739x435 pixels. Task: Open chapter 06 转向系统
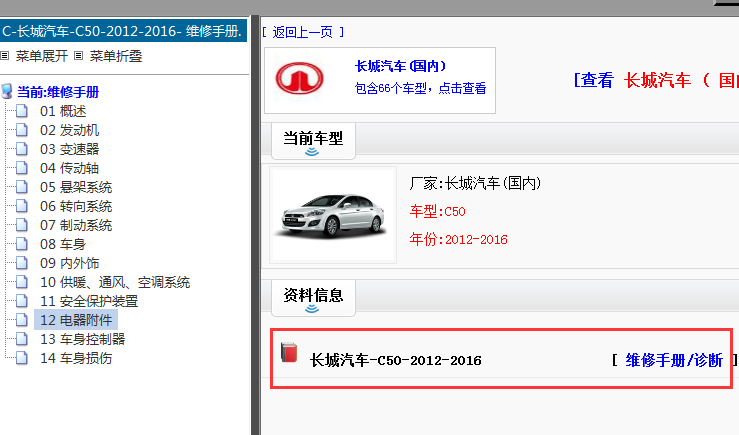76,206
